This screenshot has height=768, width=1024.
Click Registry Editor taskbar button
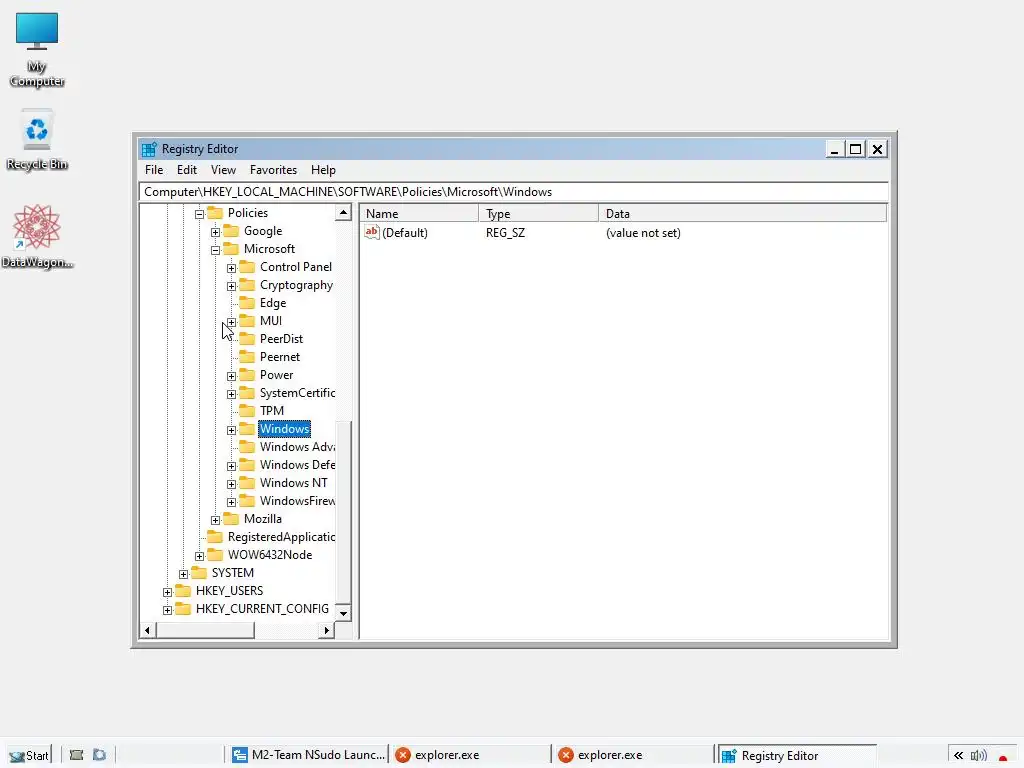tap(796, 755)
